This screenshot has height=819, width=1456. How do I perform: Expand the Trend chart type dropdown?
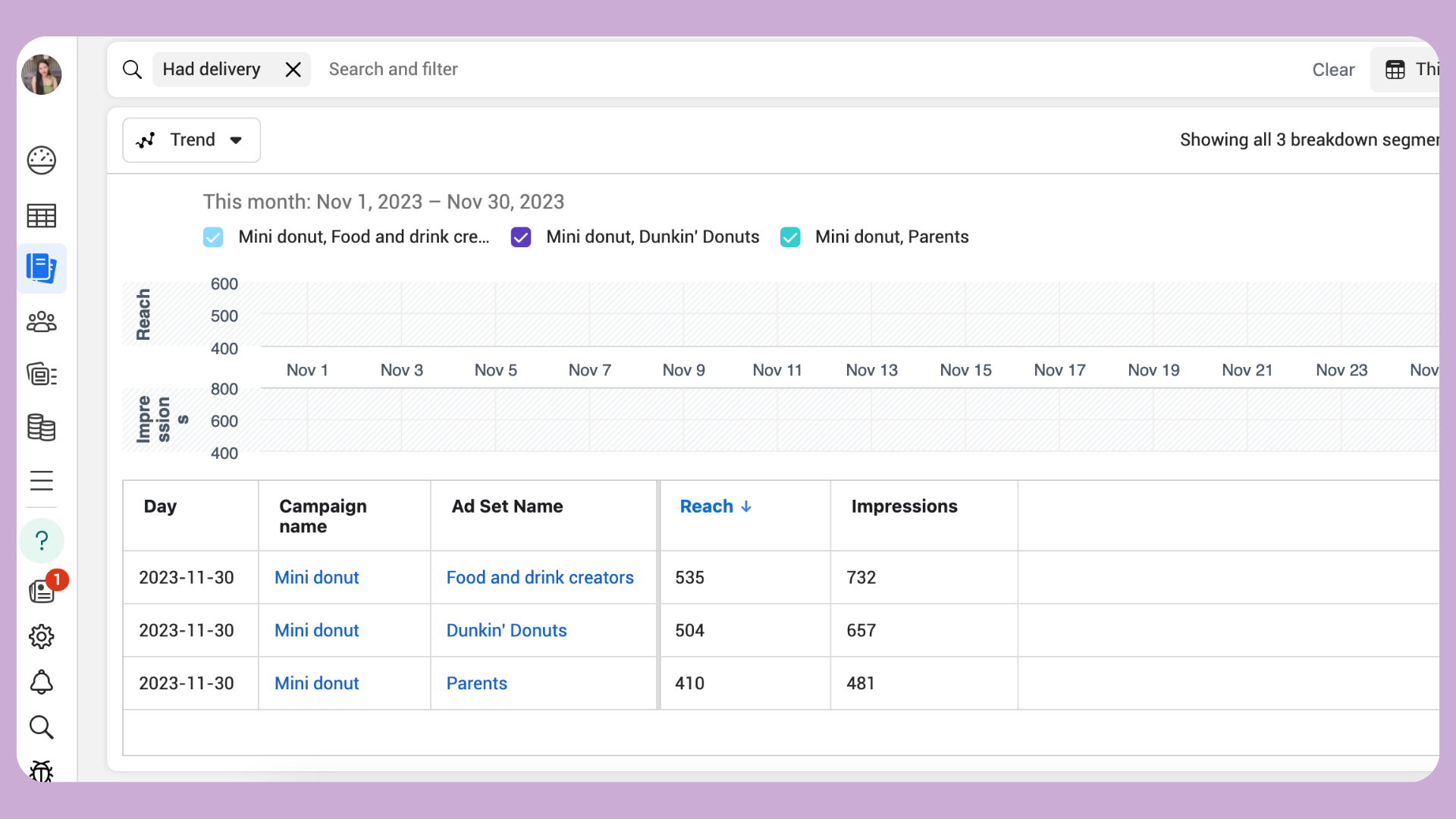pyautogui.click(x=191, y=140)
